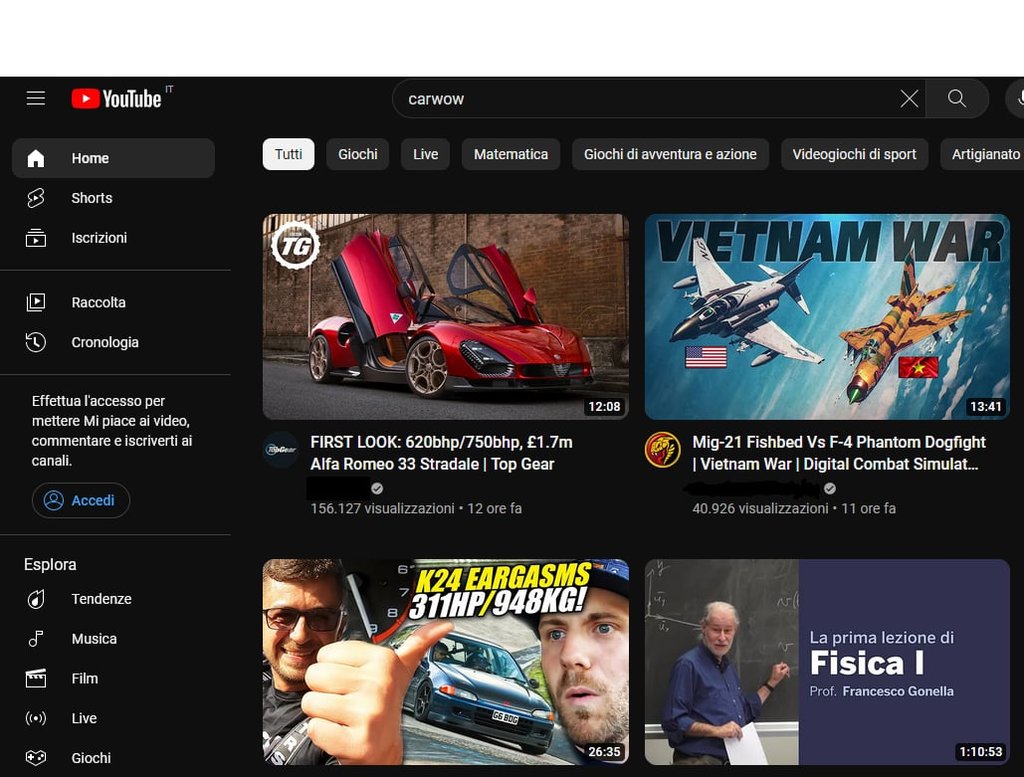Select the Matematica filter chip

(510, 154)
